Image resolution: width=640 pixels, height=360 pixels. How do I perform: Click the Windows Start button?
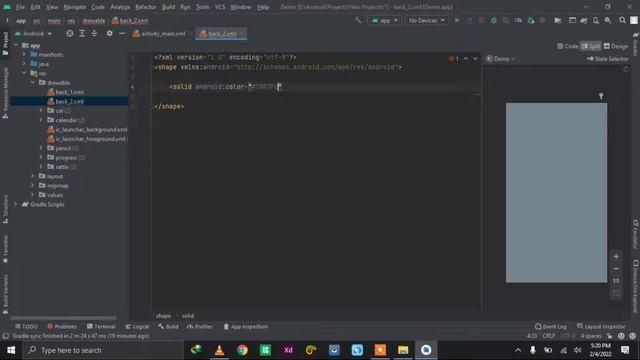coord(11,350)
